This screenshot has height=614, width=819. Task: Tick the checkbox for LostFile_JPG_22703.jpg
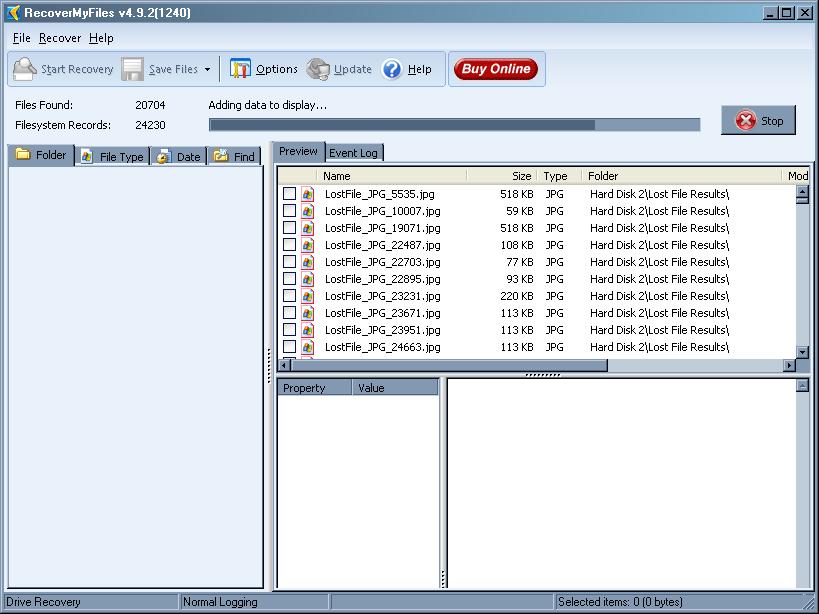(x=289, y=262)
